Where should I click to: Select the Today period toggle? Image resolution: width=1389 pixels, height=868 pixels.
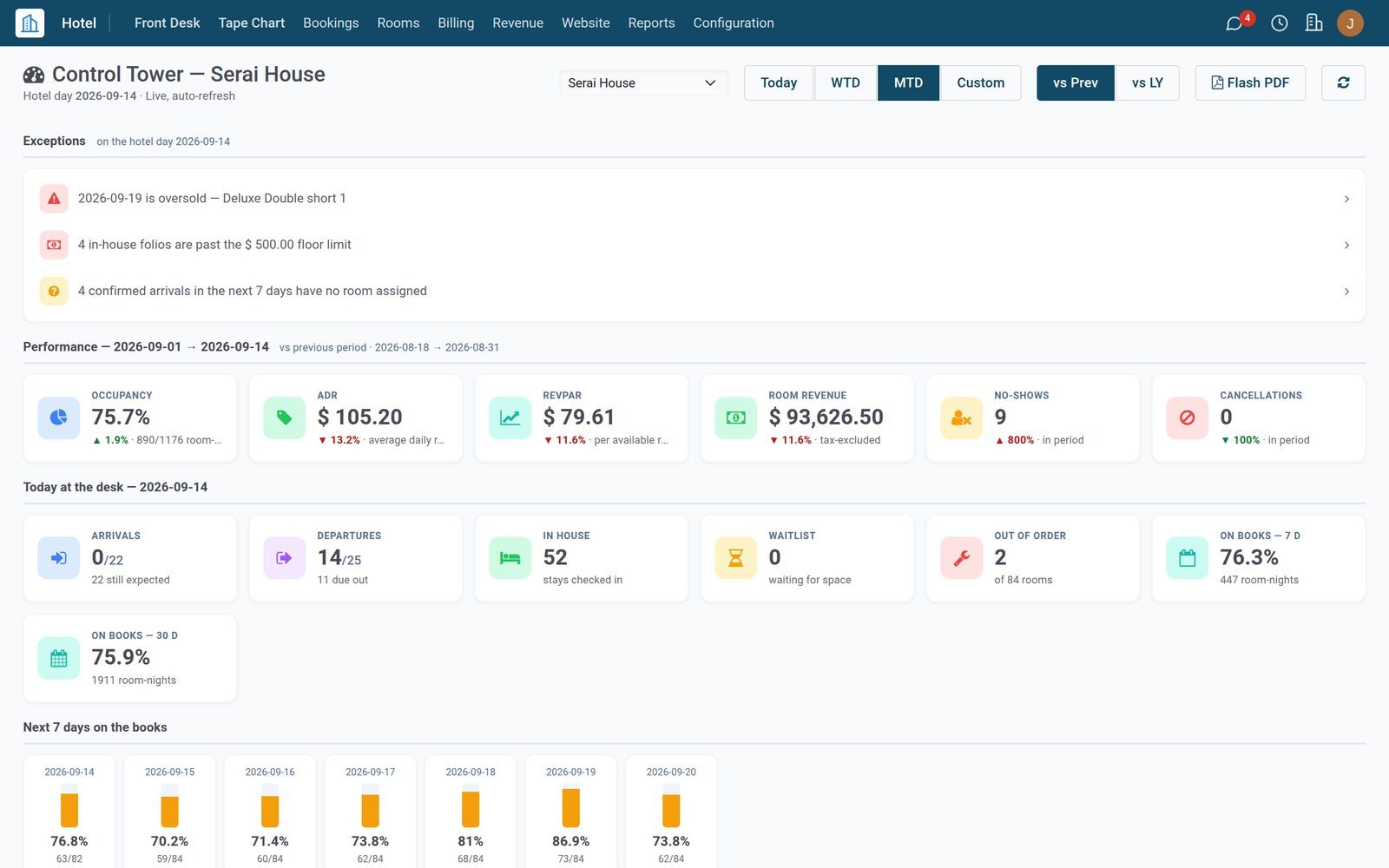pyautogui.click(x=779, y=82)
